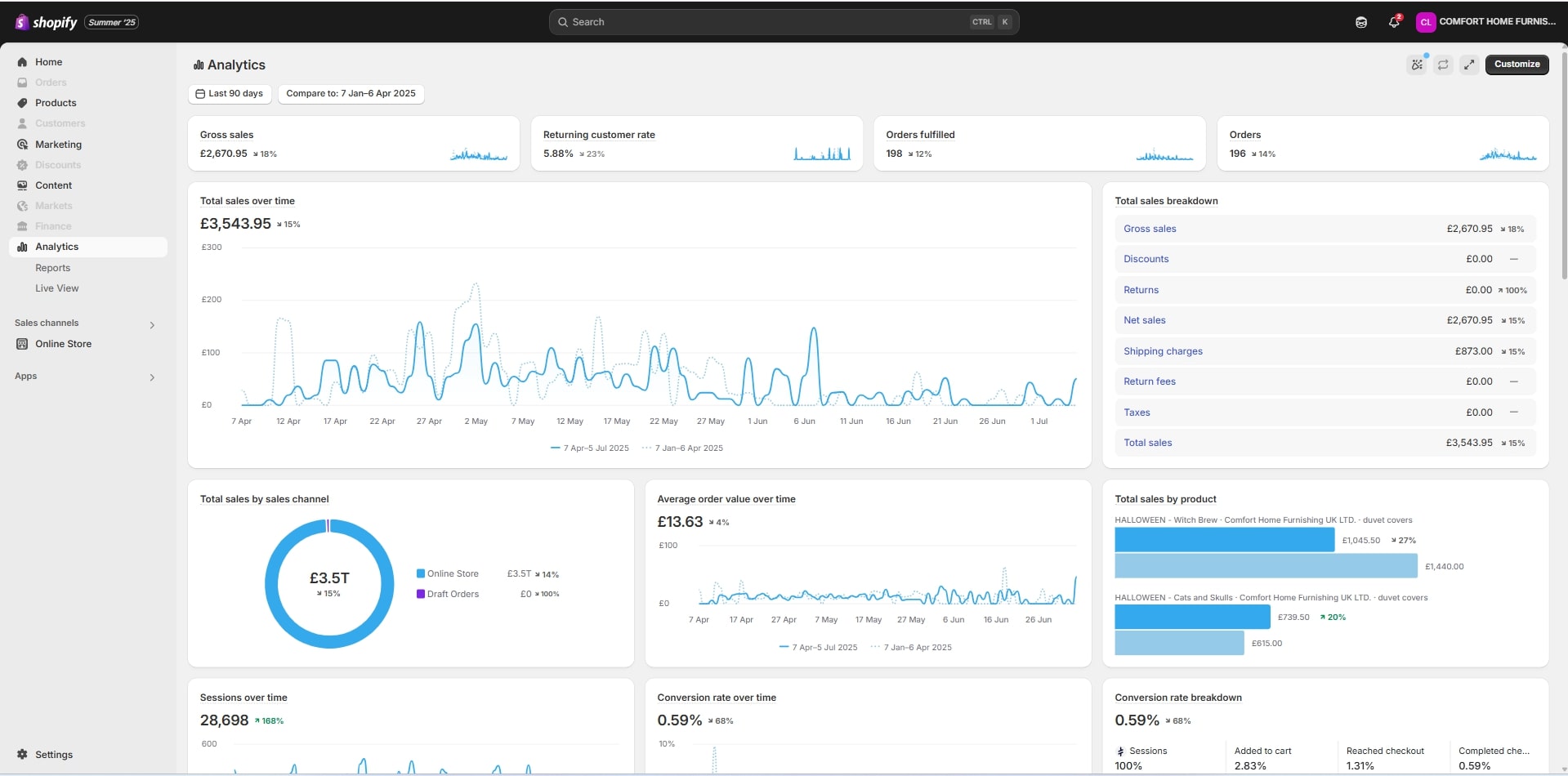Click the Total sales by sales channel title
This screenshot has height=776, width=1568.
click(265, 499)
